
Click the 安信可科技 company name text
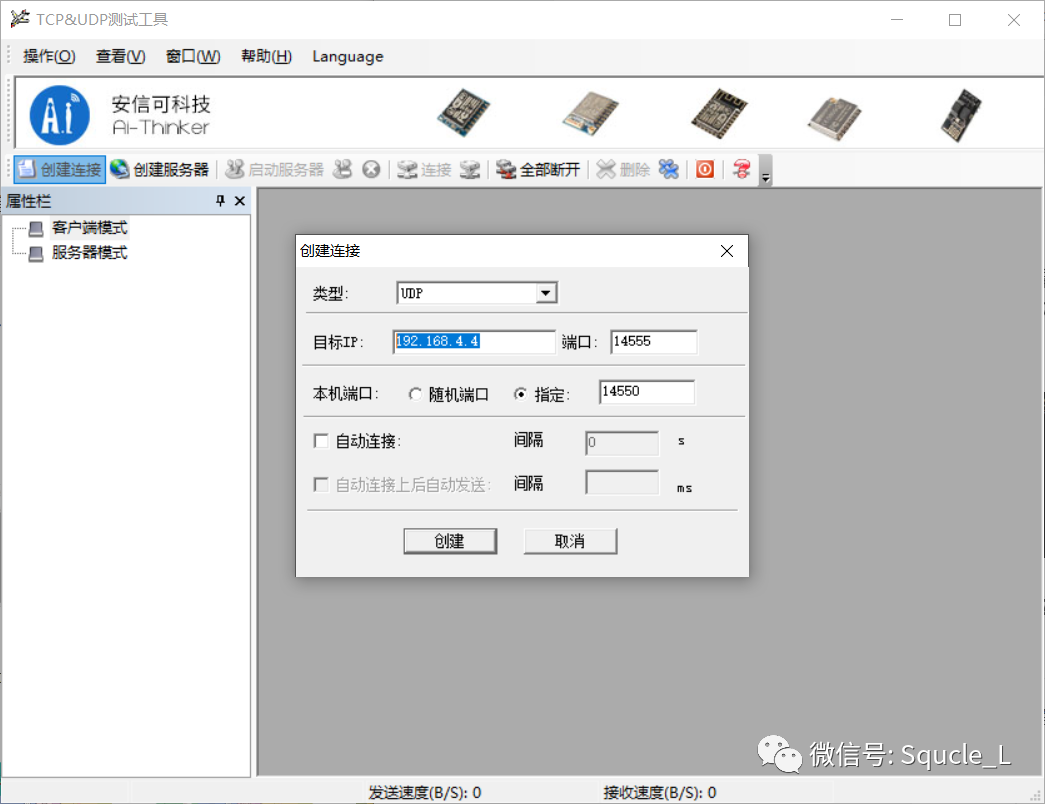click(x=161, y=104)
